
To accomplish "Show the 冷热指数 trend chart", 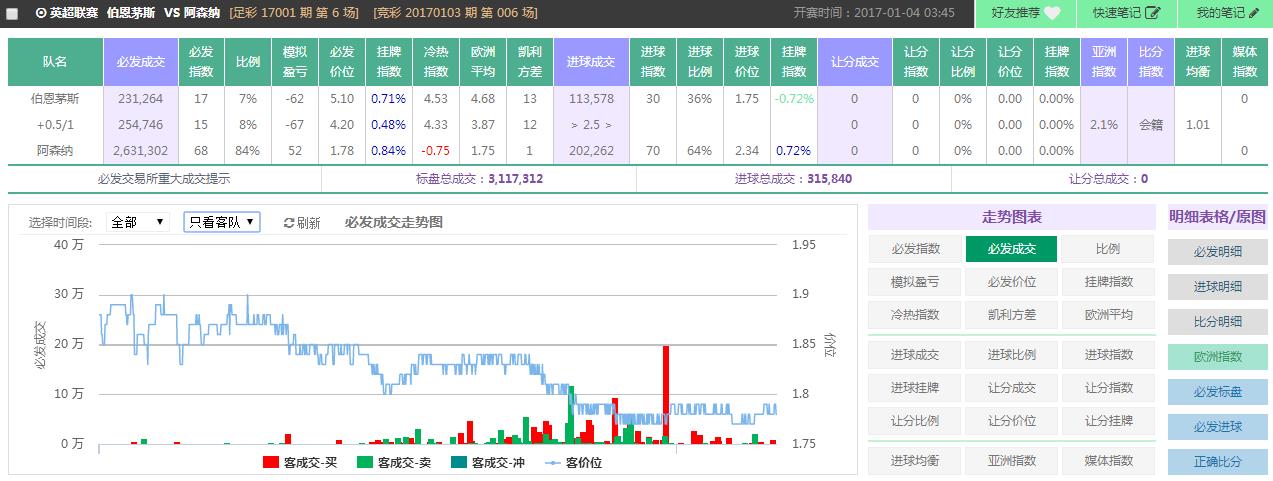I will 915,314.
